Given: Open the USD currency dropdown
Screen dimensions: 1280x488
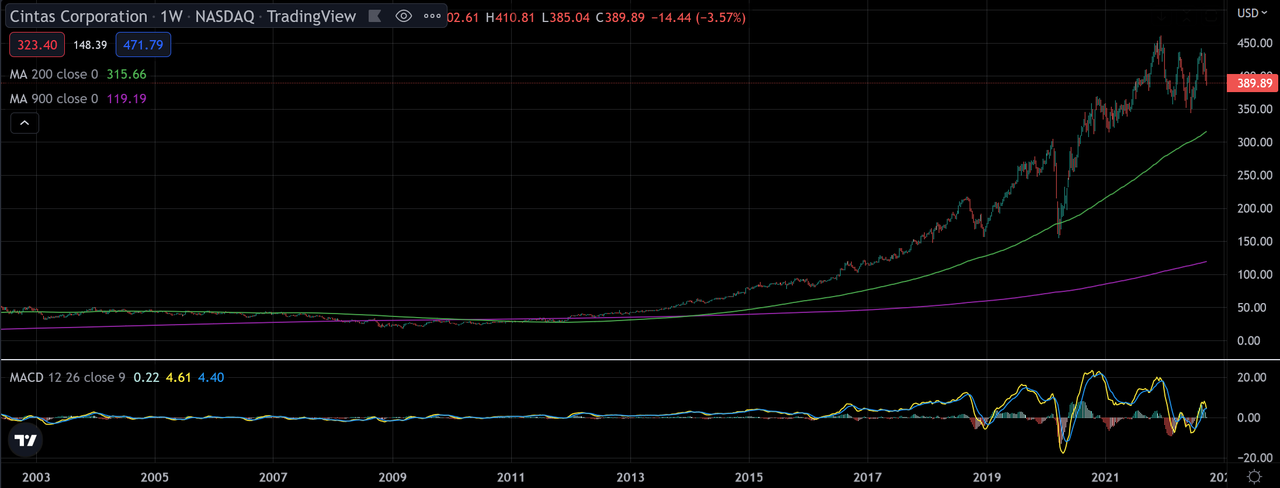Looking at the screenshot, I should click(1252, 12).
